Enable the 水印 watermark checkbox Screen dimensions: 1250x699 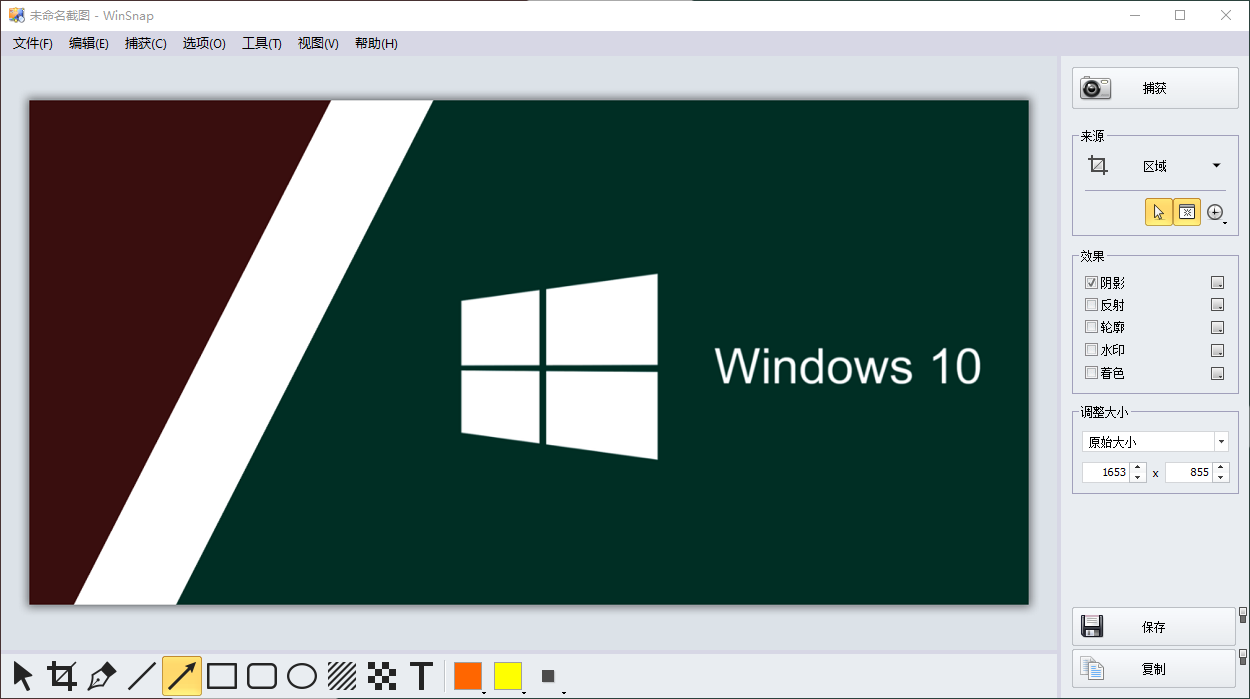[1091, 350]
